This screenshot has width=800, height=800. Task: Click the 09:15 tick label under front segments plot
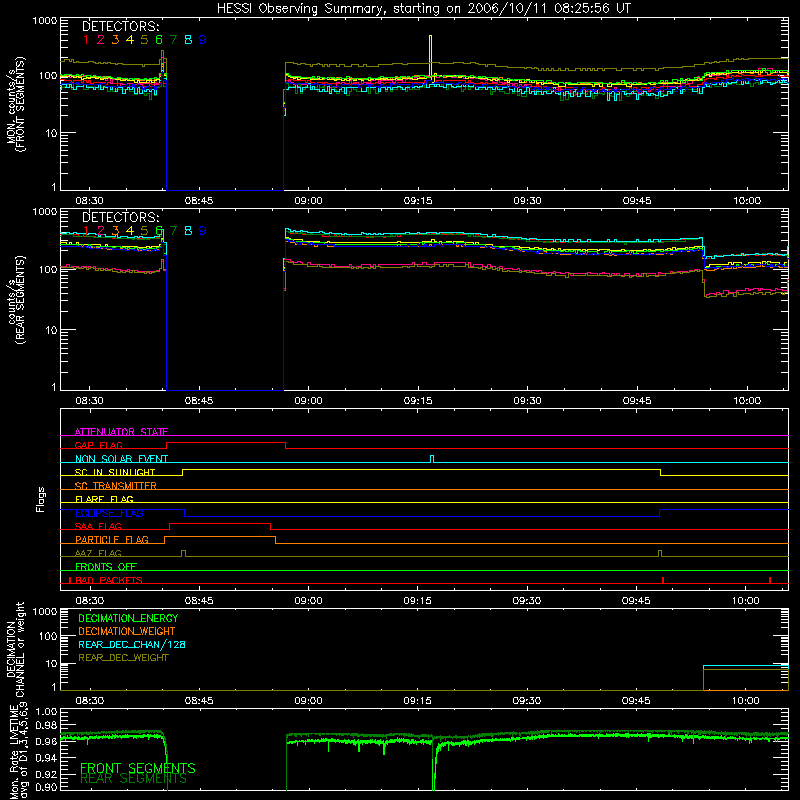418,201
